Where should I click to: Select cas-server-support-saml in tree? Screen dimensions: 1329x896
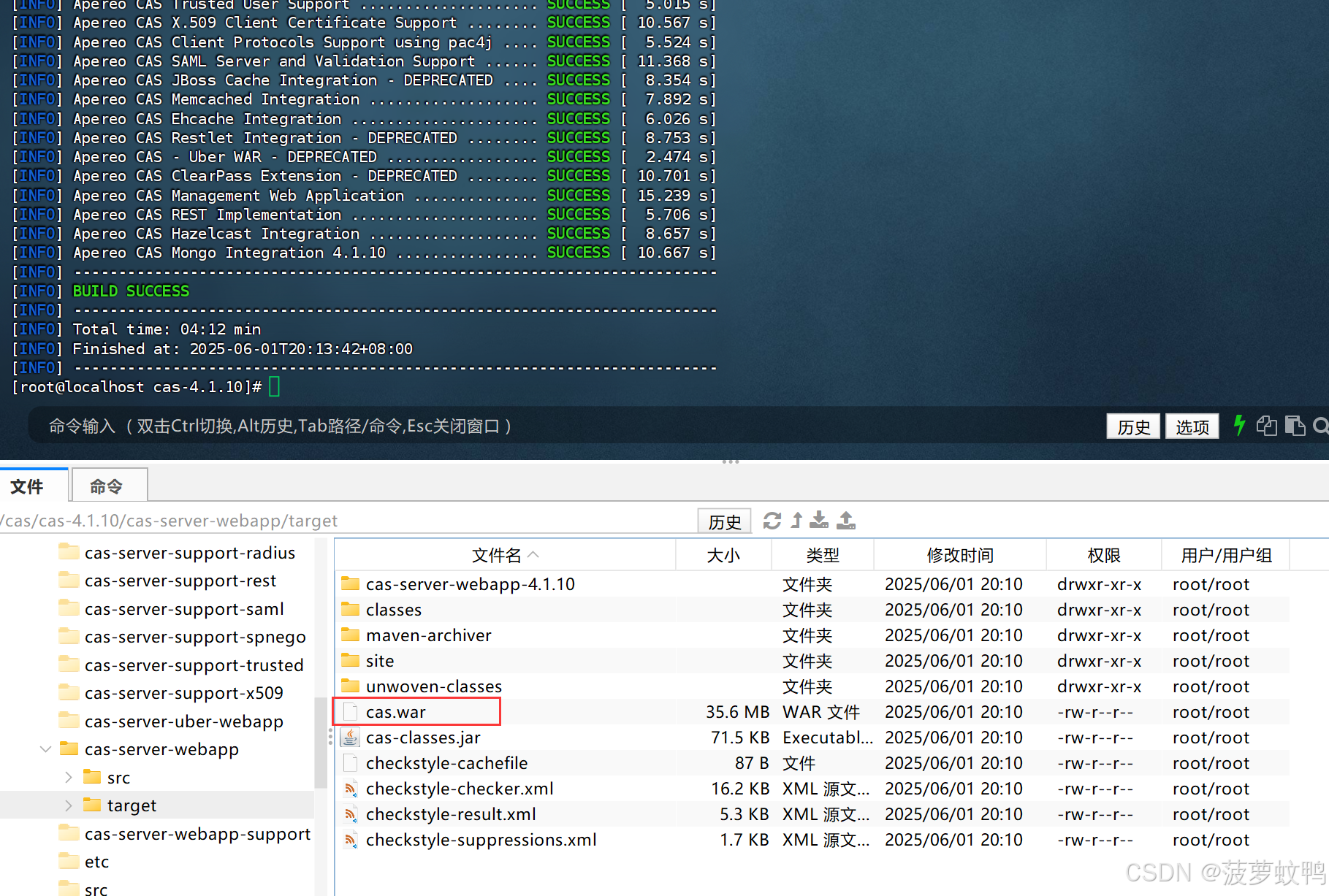pos(184,608)
